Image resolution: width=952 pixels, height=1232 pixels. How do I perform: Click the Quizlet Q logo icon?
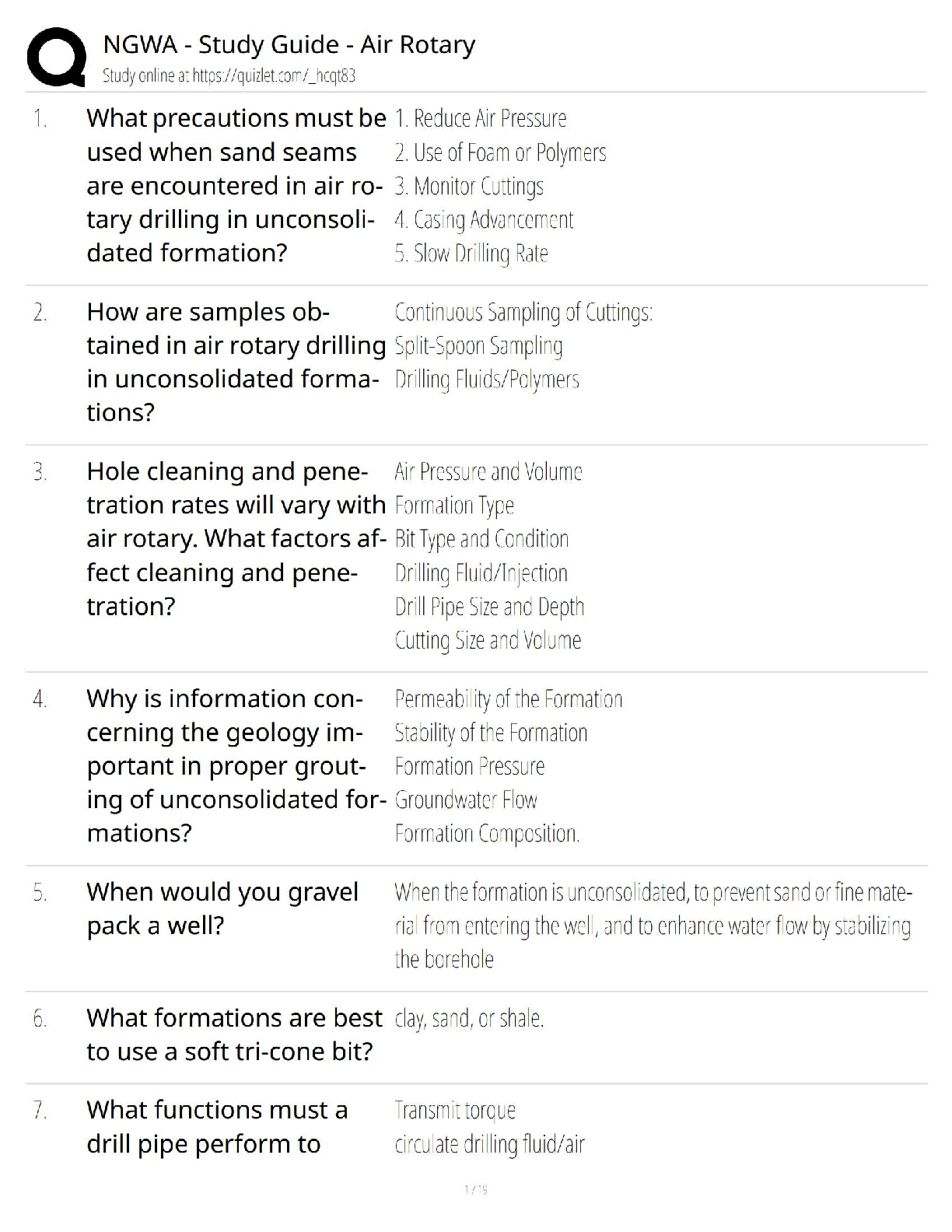click(x=56, y=57)
